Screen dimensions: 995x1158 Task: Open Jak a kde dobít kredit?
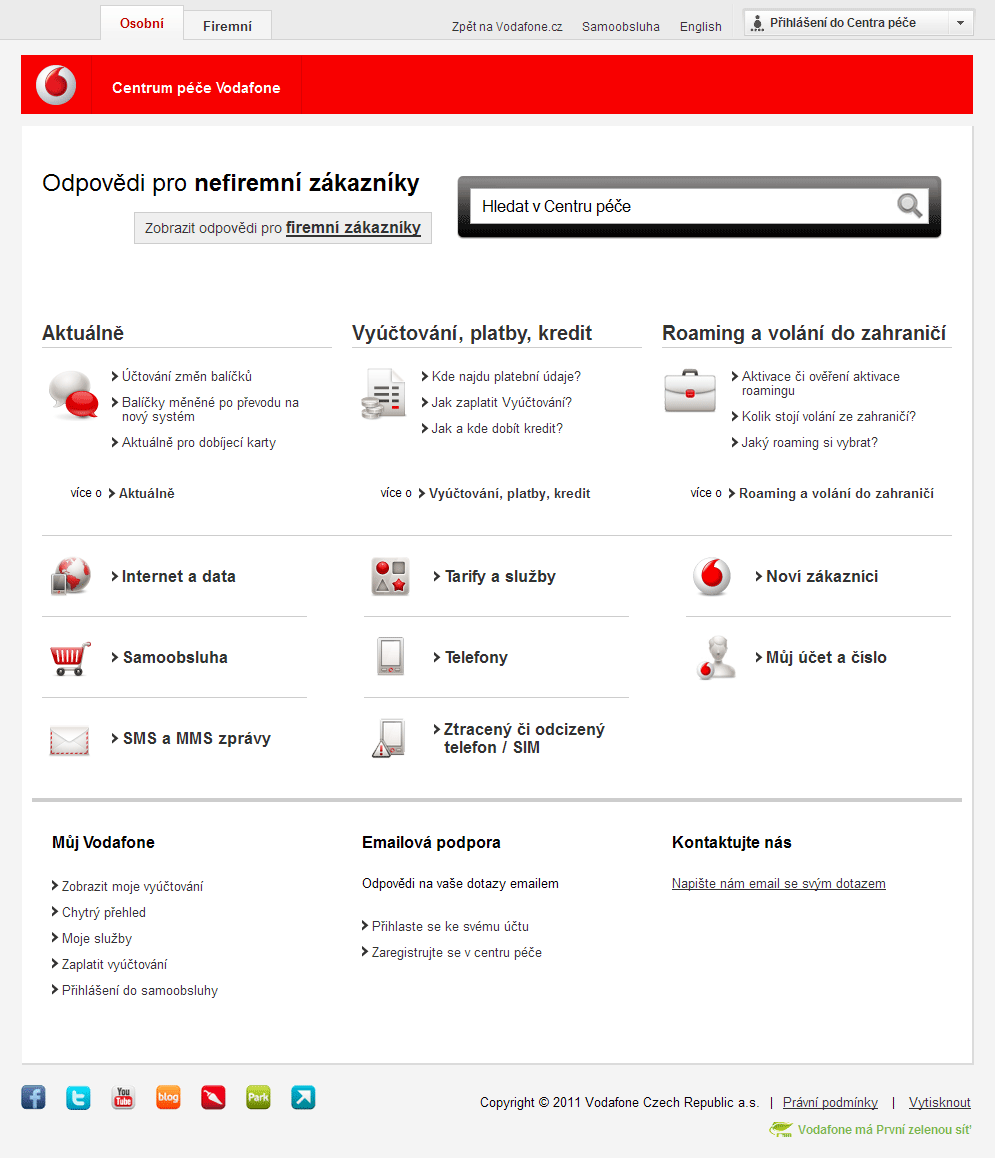(497, 428)
